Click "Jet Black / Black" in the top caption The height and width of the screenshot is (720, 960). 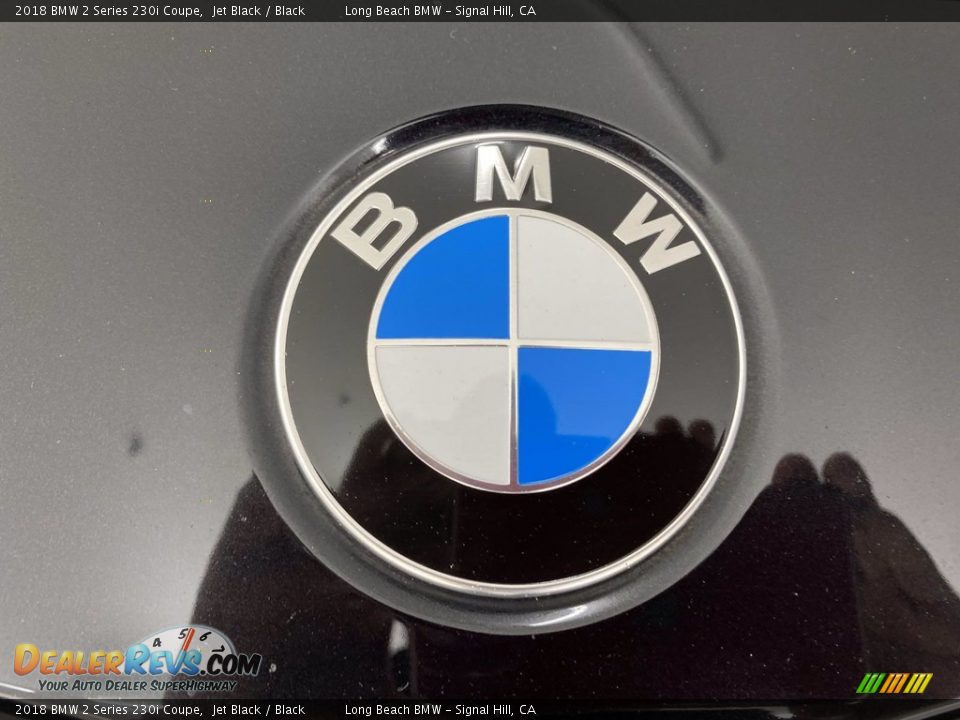click(258, 10)
